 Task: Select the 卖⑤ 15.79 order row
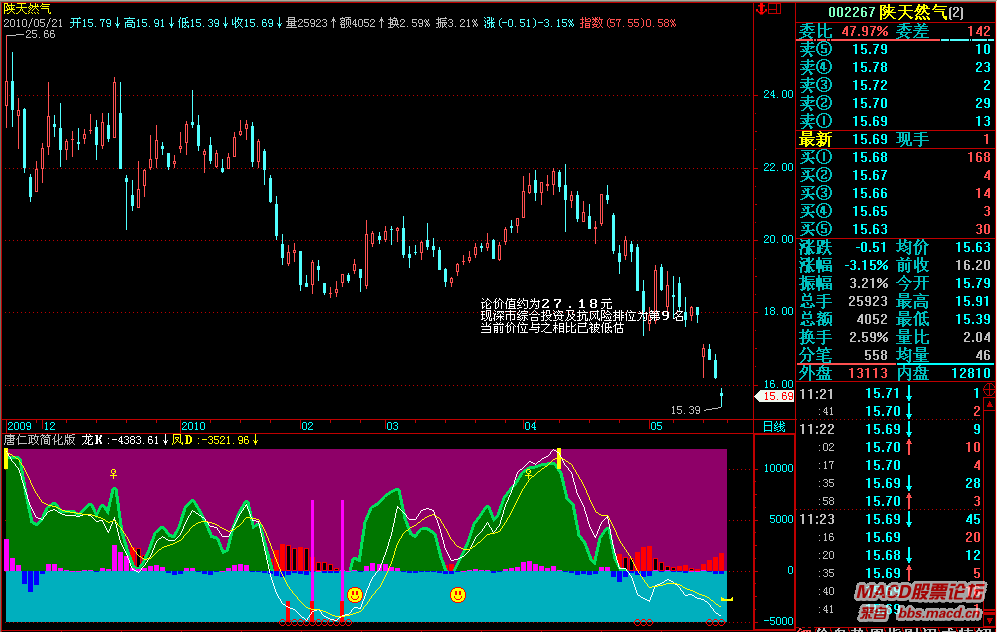pos(895,49)
